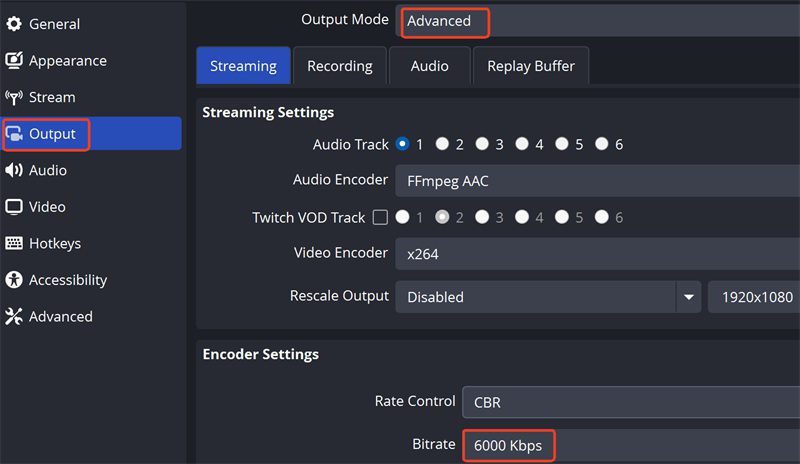Click the Hotkeys keyboard icon
This screenshot has width=800, height=464.
click(x=14, y=244)
